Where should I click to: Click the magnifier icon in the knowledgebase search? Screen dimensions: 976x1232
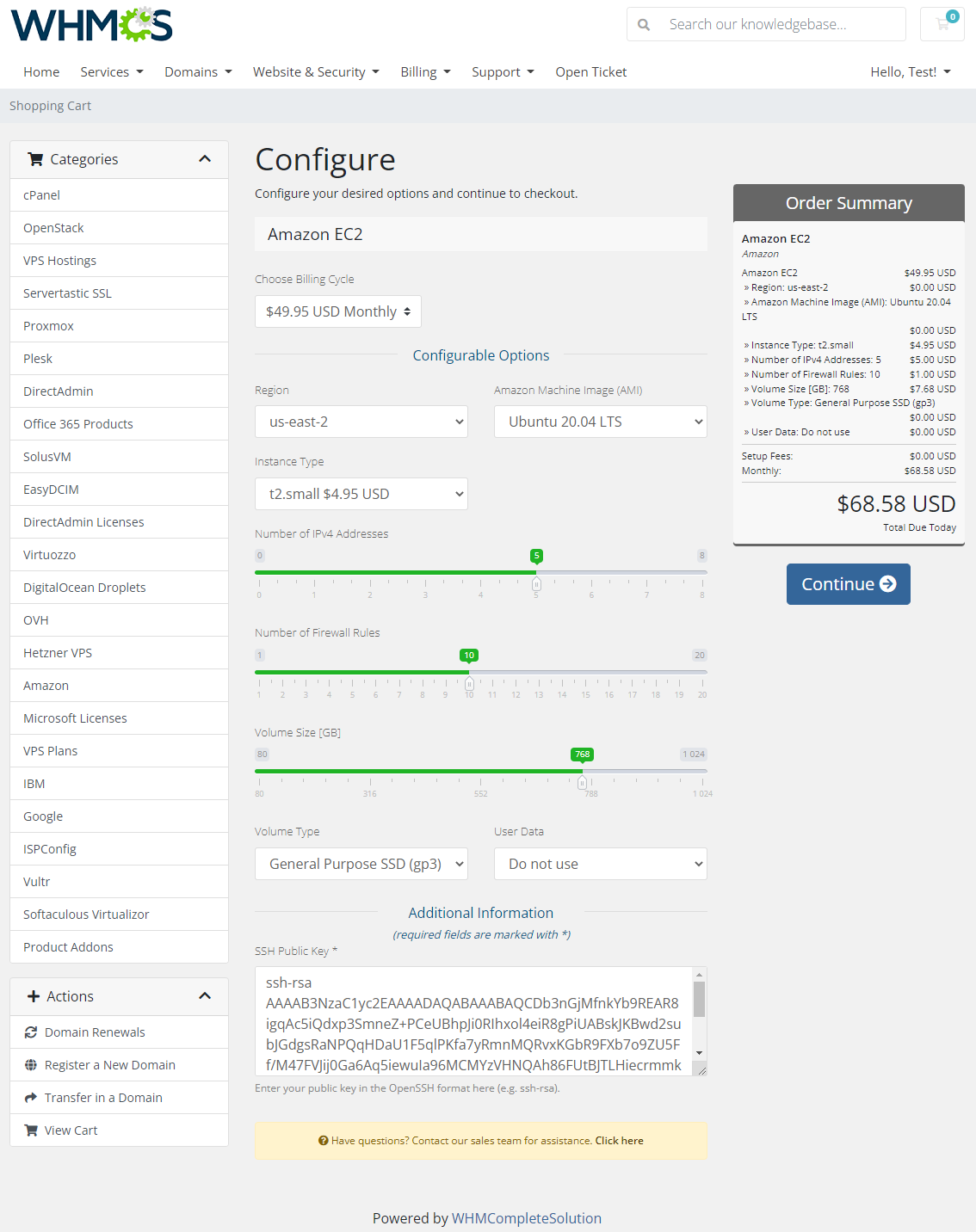(644, 24)
